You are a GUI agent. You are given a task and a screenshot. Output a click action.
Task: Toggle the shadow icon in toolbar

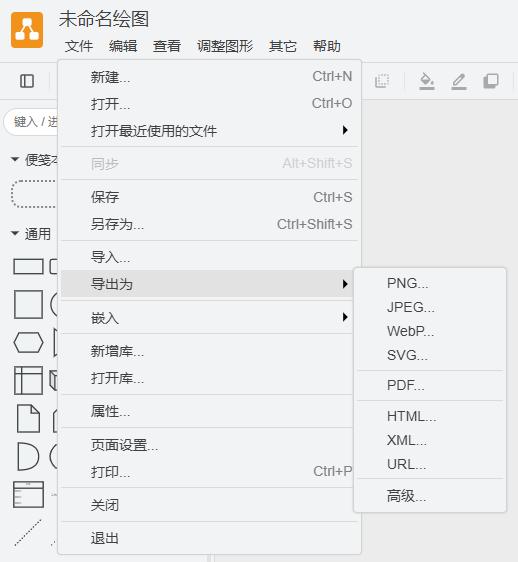491,81
